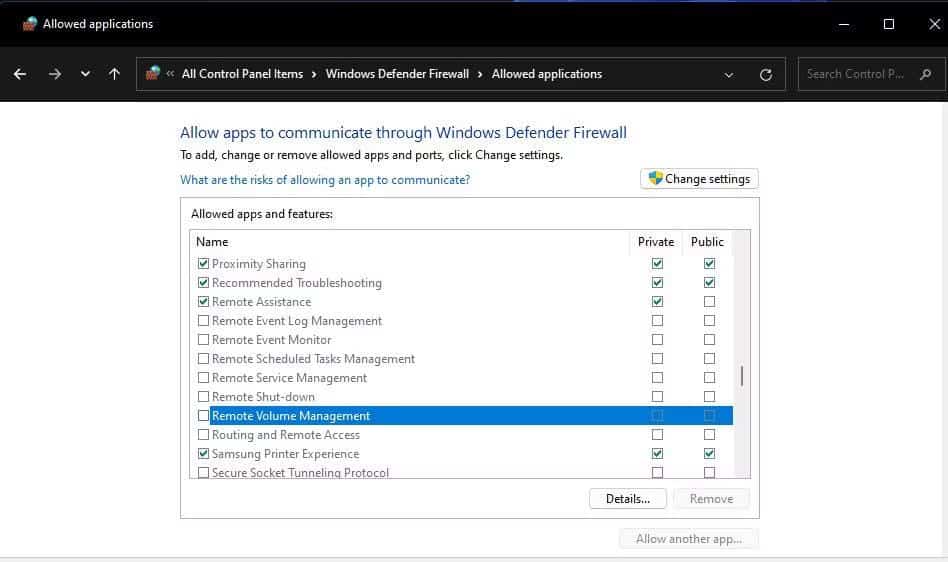Select Allowed applications breadcrumb

point(547,74)
